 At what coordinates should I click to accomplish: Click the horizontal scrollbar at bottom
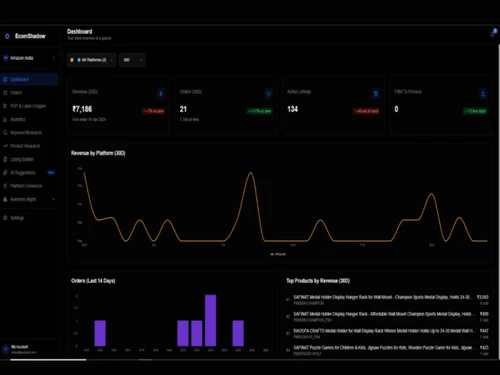click(48, 360)
